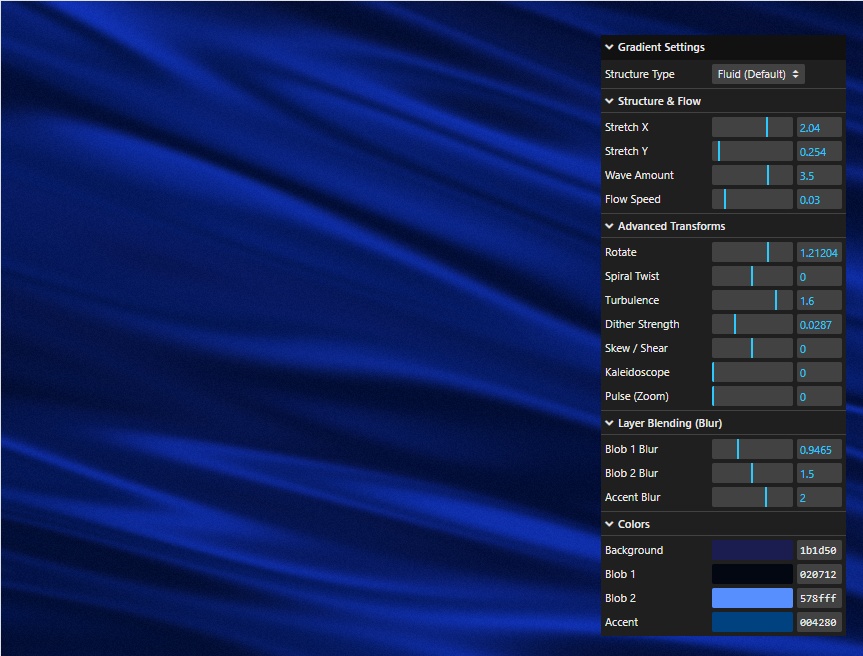Click the Kaleidoscope slider

coord(752,372)
